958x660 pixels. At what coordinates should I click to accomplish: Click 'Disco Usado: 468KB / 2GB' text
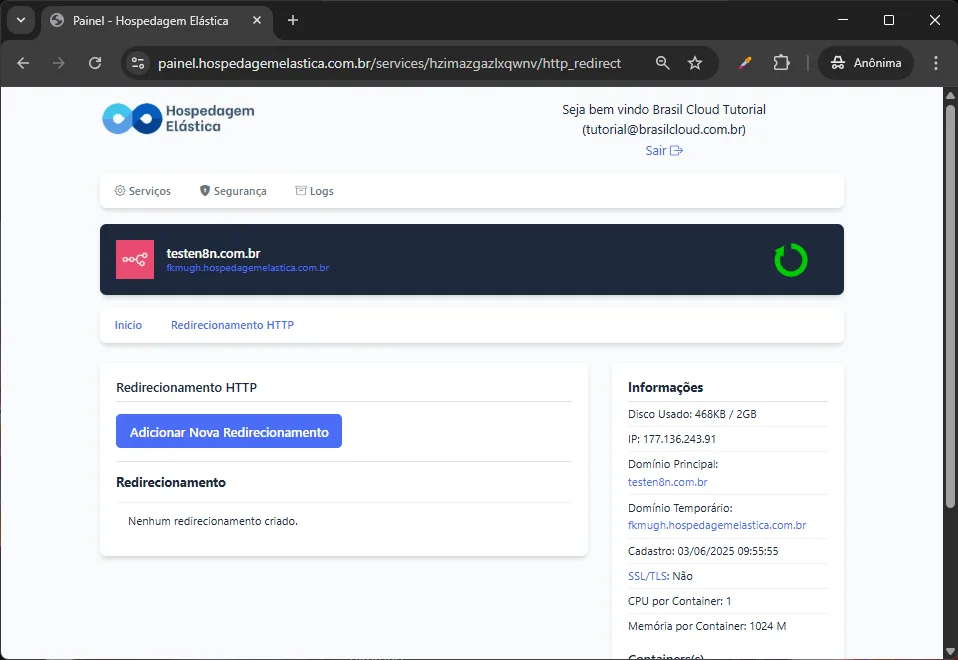(692, 414)
